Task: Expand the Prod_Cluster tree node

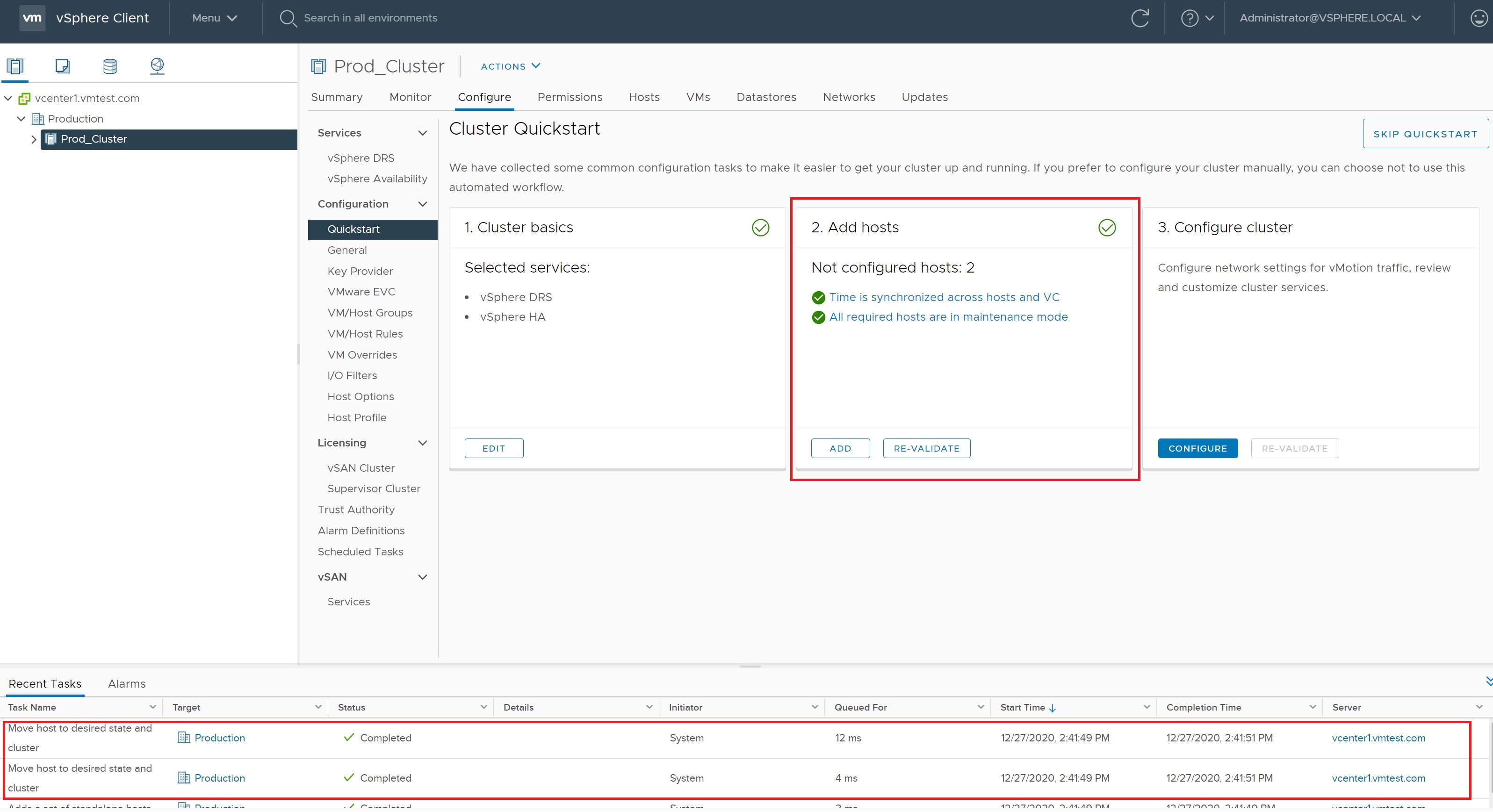Action: (33, 139)
